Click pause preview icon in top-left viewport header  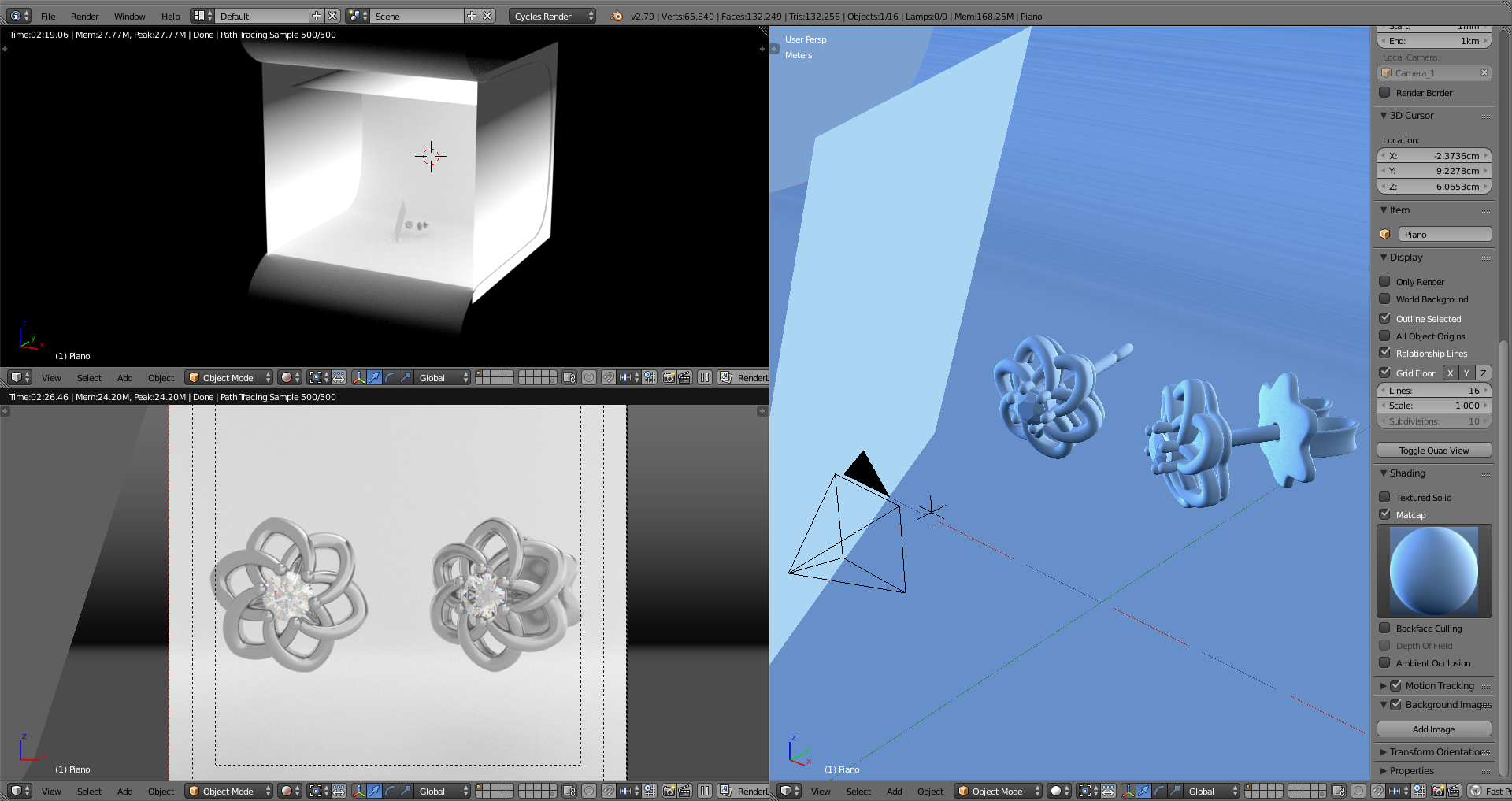(x=705, y=377)
